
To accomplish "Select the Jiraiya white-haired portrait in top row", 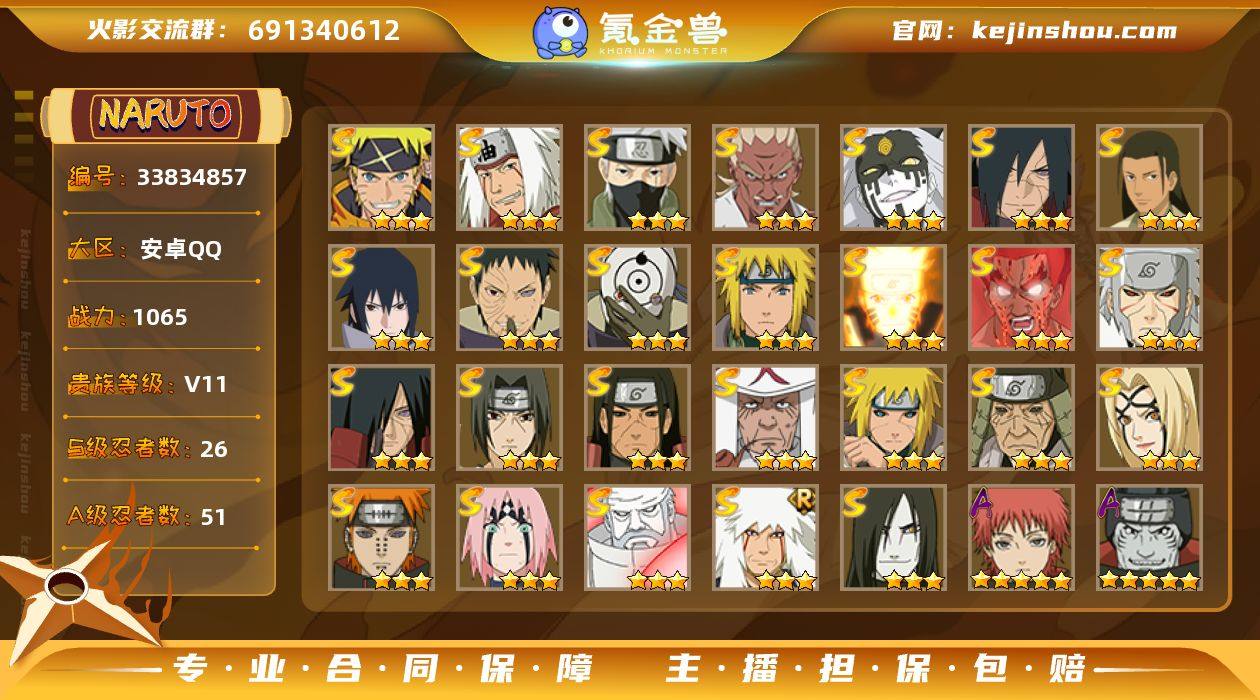I will tap(509, 178).
